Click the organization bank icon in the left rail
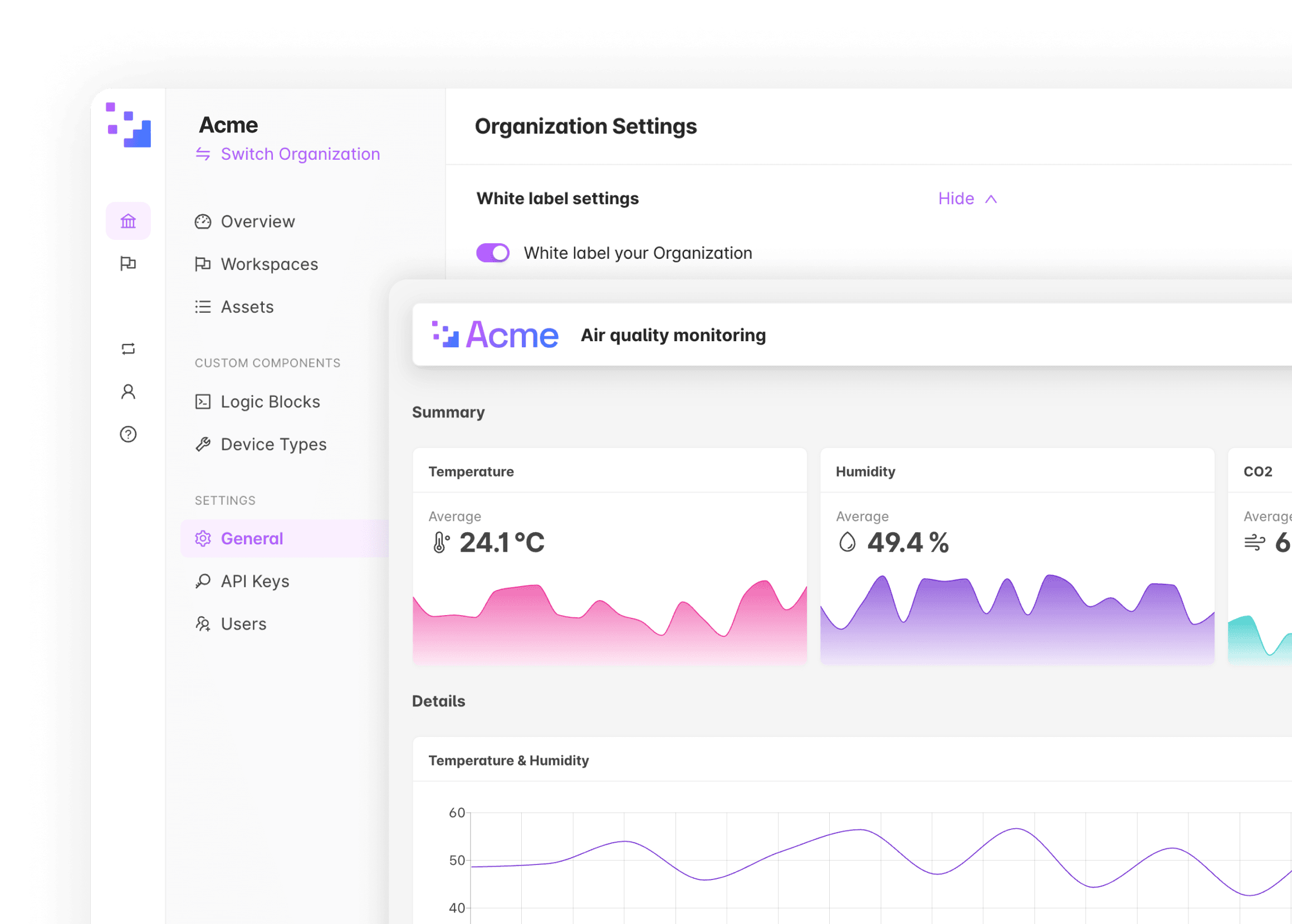 pyautogui.click(x=128, y=221)
